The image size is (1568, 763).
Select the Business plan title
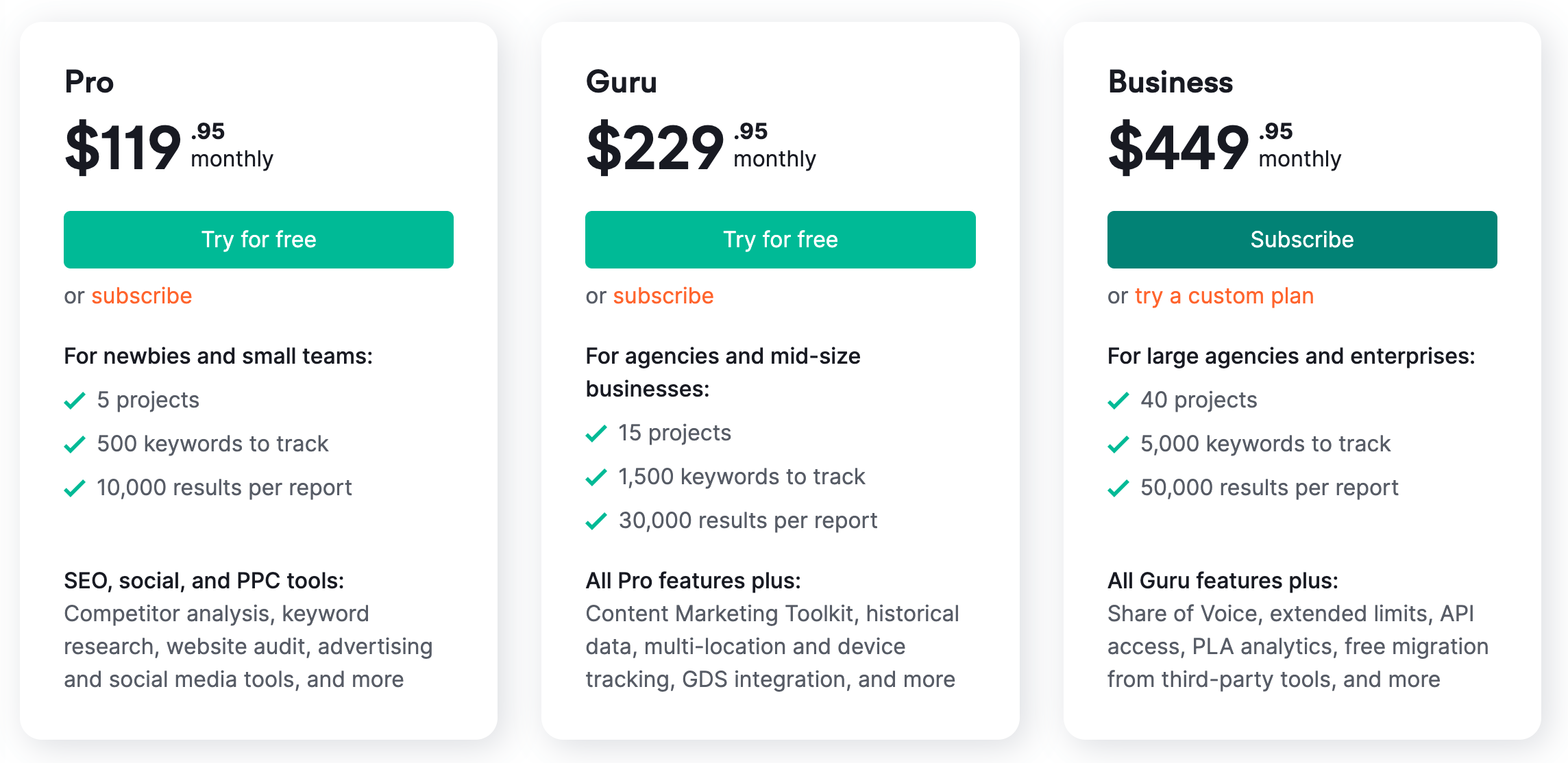(1171, 82)
